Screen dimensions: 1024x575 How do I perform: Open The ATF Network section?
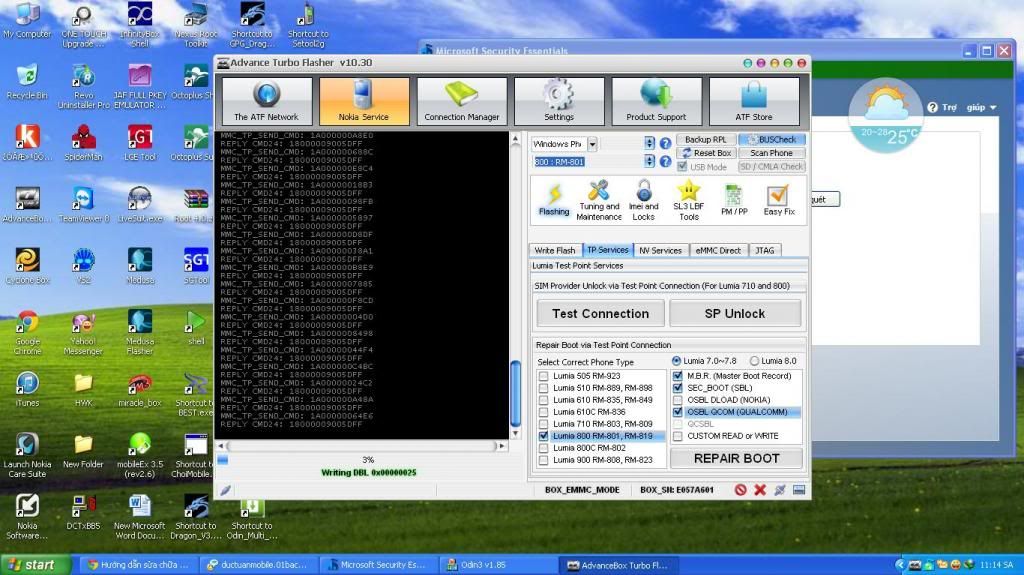[266, 101]
